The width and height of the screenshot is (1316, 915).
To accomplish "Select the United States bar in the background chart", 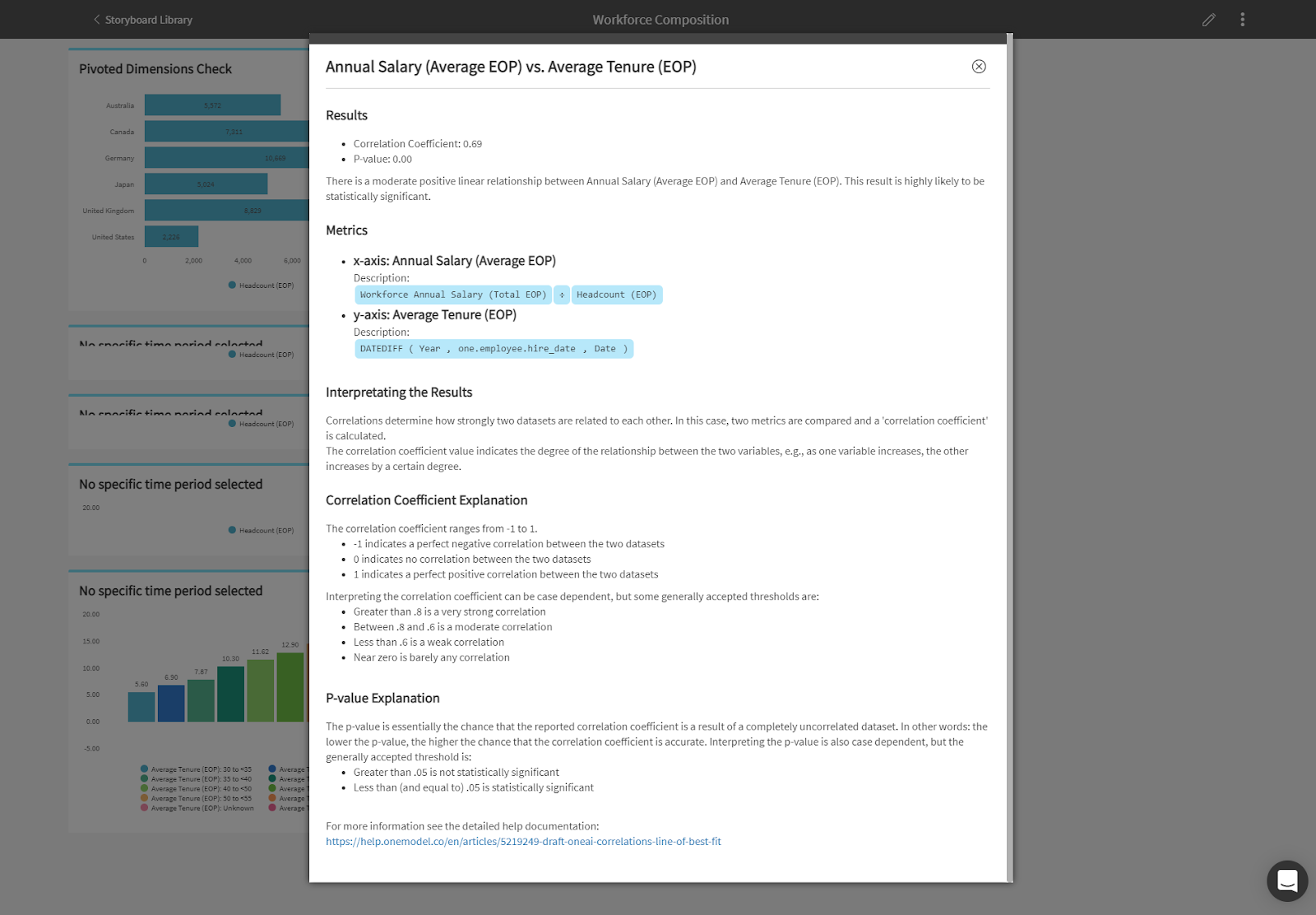I will pyautogui.click(x=171, y=237).
